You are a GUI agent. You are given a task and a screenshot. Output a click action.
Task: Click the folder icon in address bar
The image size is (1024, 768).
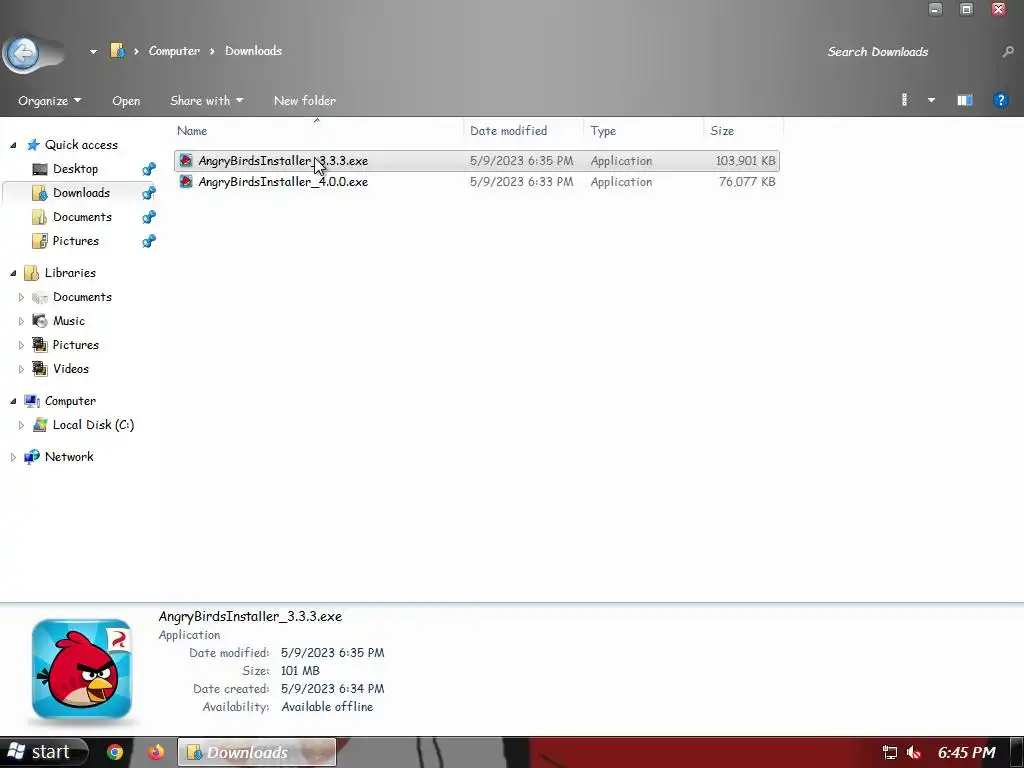(x=117, y=50)
